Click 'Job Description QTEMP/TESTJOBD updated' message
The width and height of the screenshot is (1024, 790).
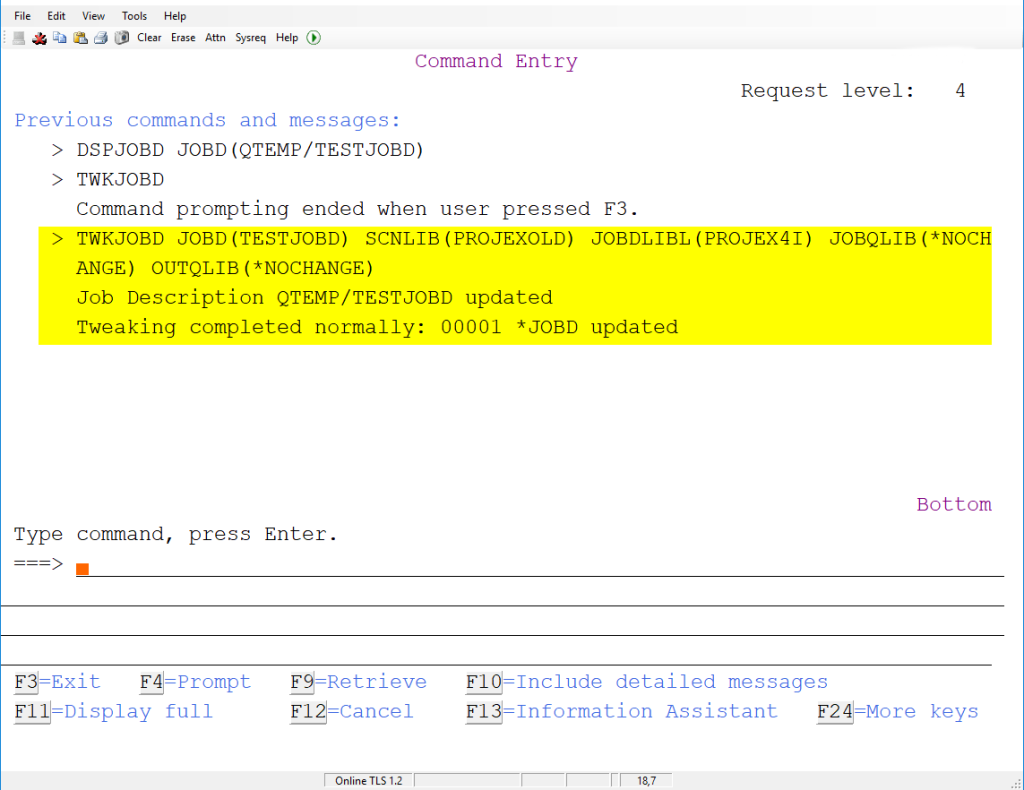pos(314,298)
